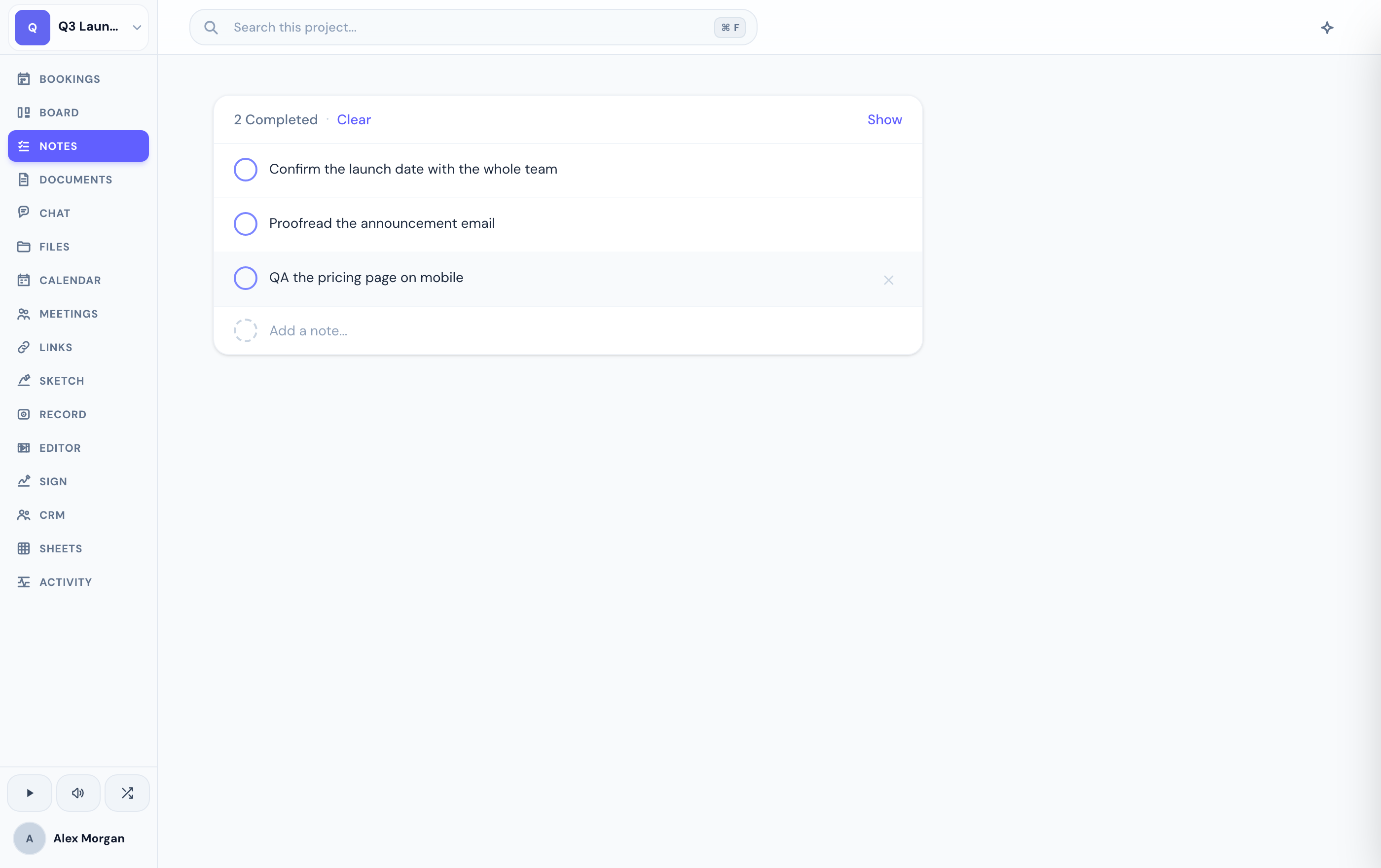The image size is (1381, 868).
Task: Toggle the shuffle button
Action: point(127,794)
